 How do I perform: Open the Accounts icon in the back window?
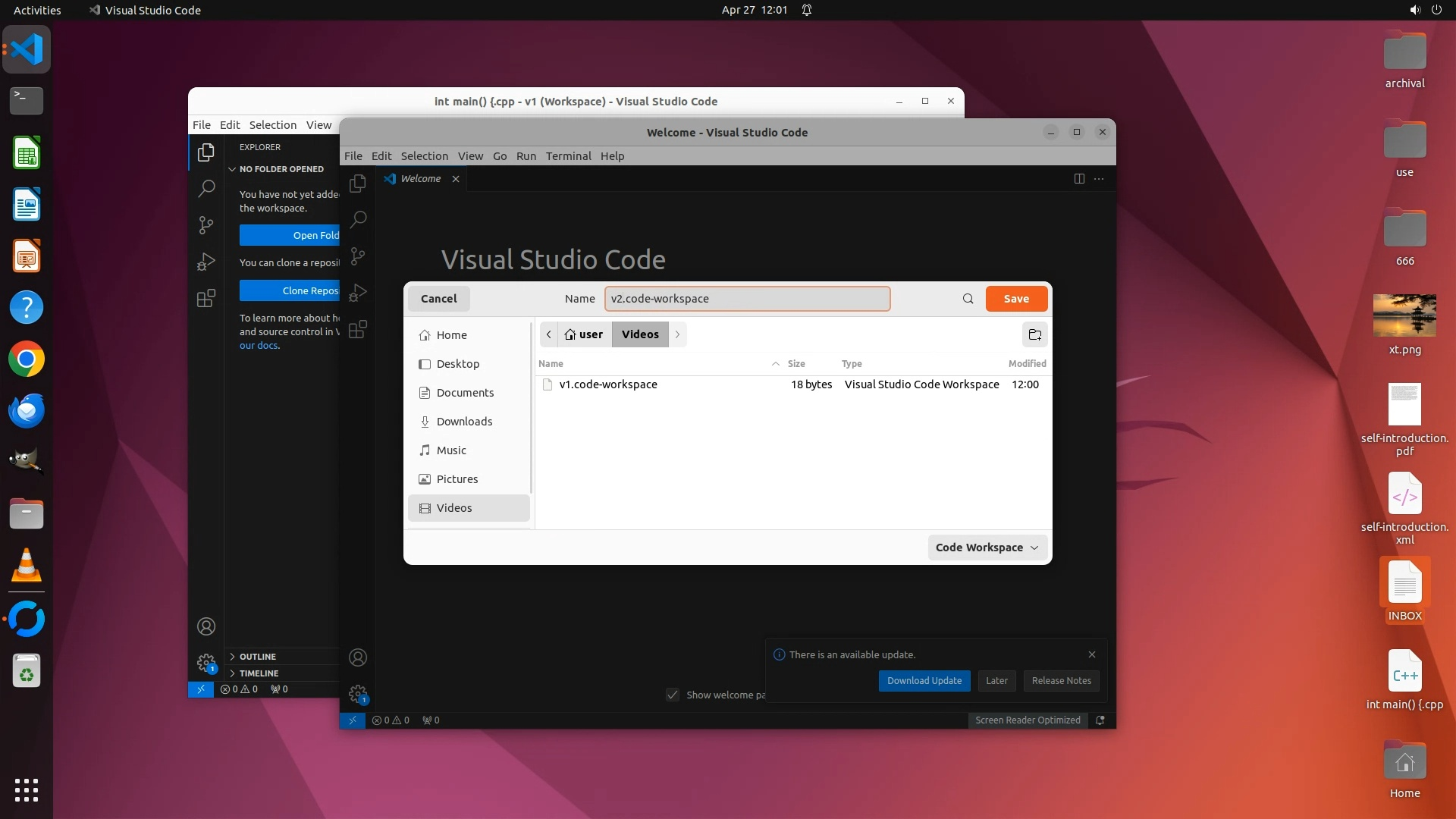(206, 626)
